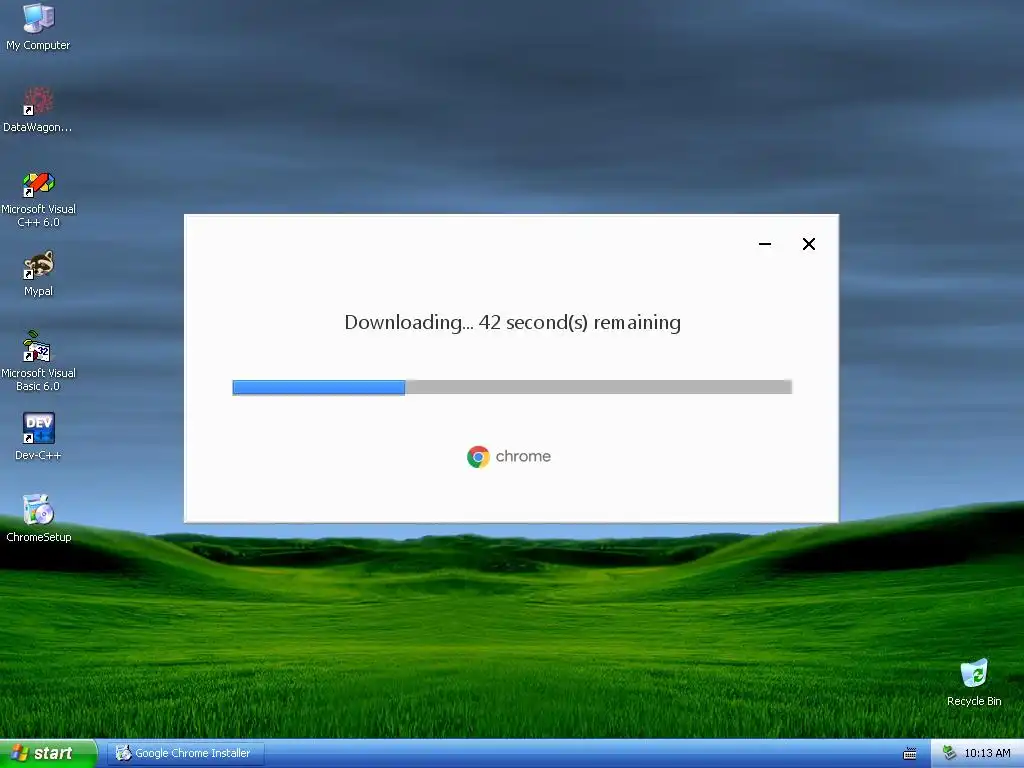This screenshot has height=768, width=1024.
Task: Click Google Chrome Installer taskbar button
Action: coord(185,753)
